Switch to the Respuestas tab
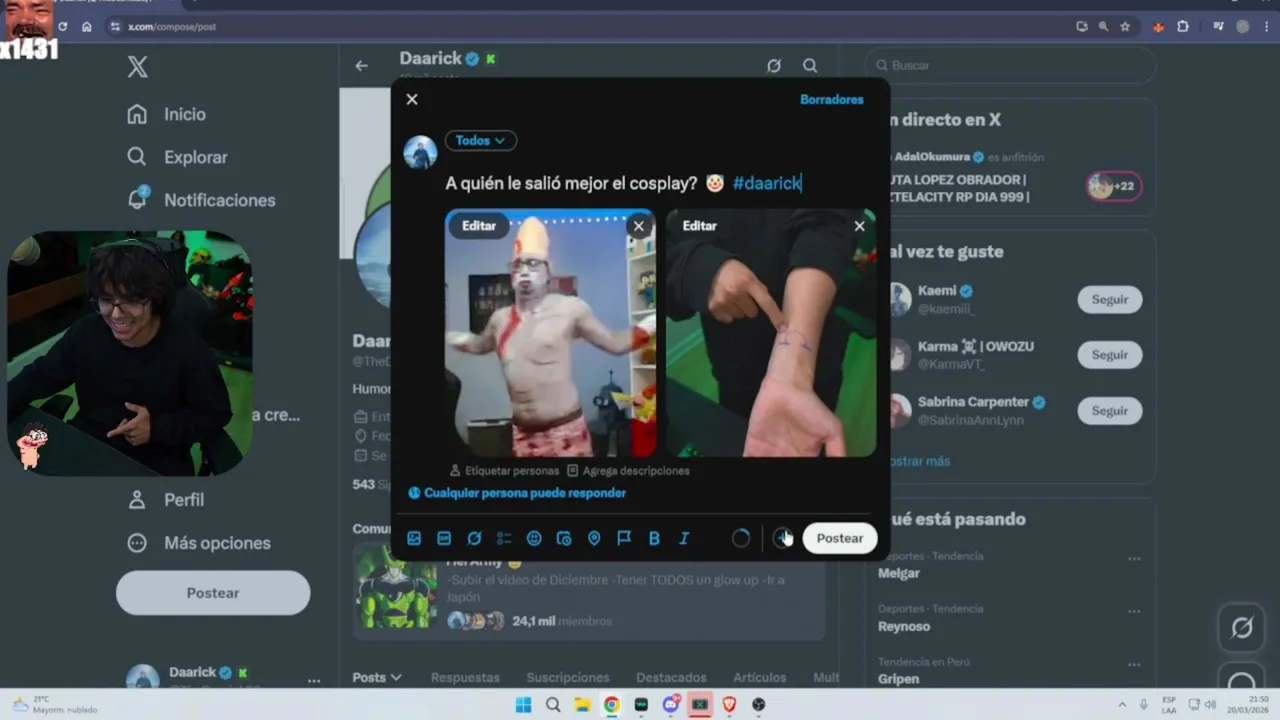The width and height of the screenshot is (1280, 720). 465,677
